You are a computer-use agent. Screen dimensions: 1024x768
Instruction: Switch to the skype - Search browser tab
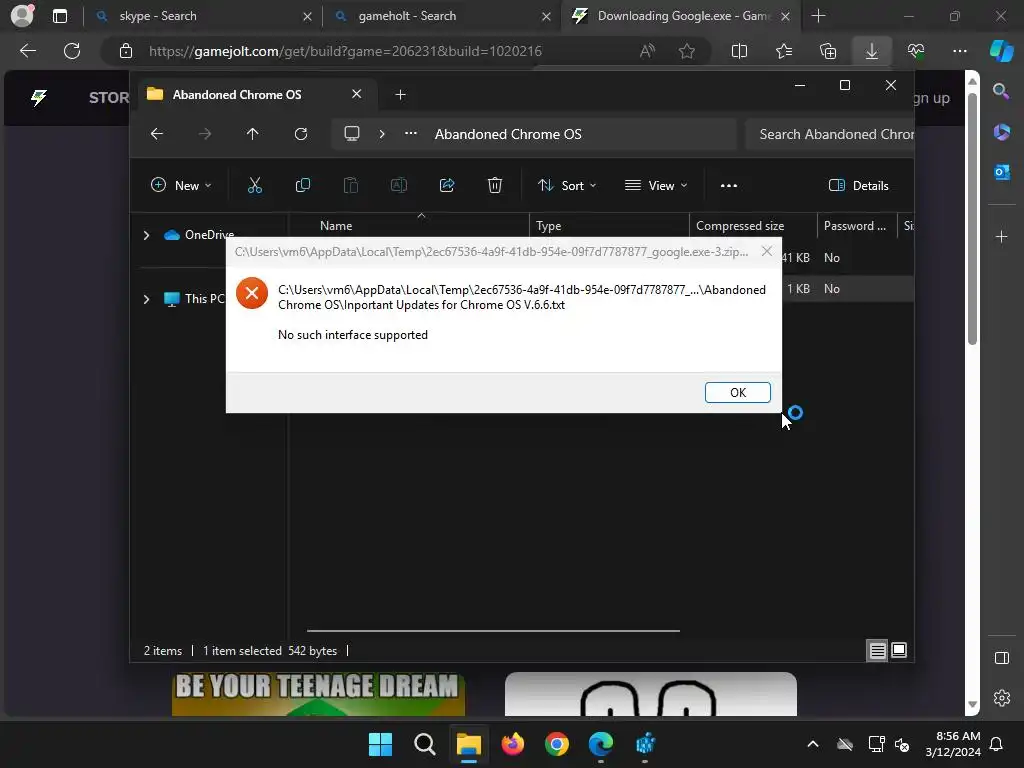tap(203, 16)
